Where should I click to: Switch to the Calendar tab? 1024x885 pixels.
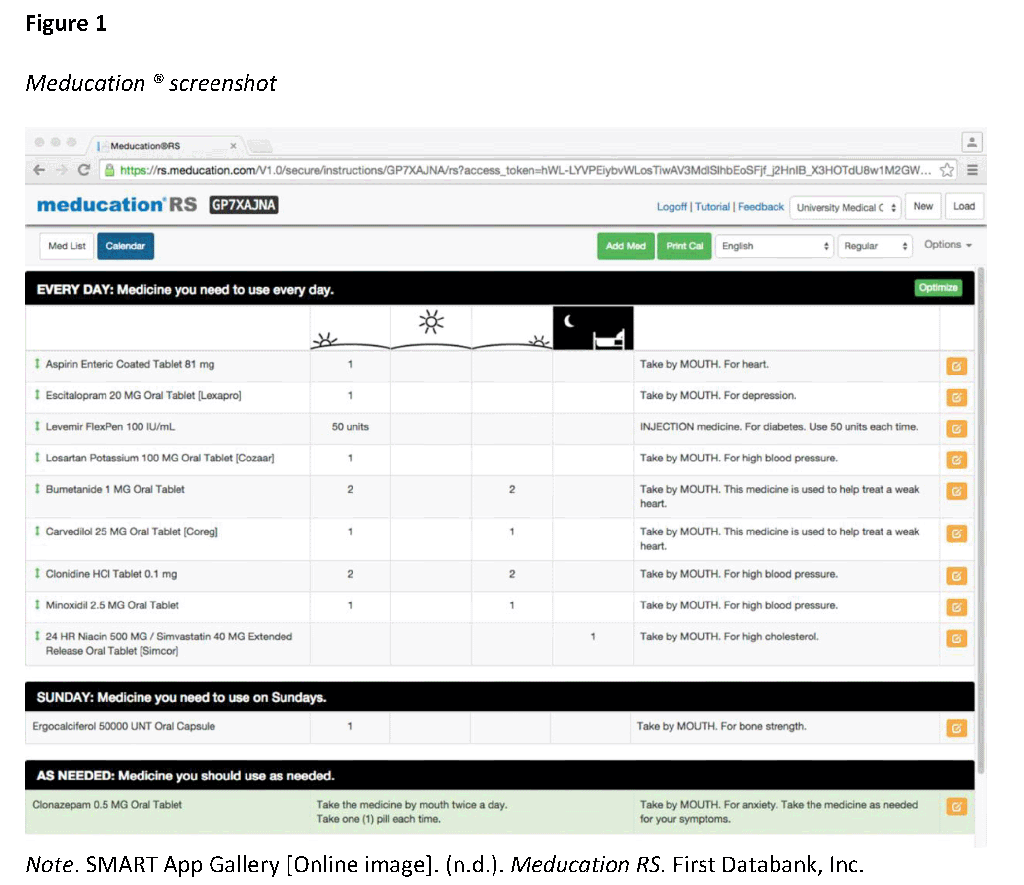pos(125,246)
